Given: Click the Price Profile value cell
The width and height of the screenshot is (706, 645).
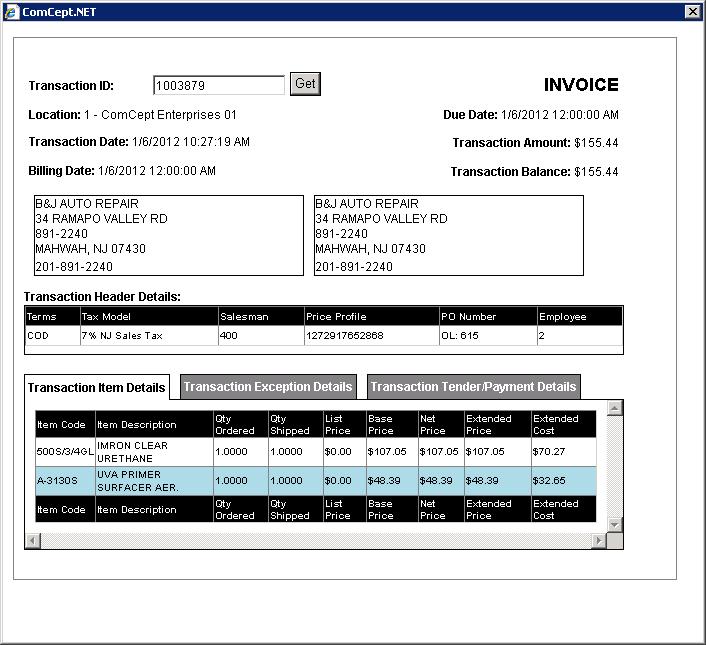Looking at the screenshot, I should click(x=371, y=336).
